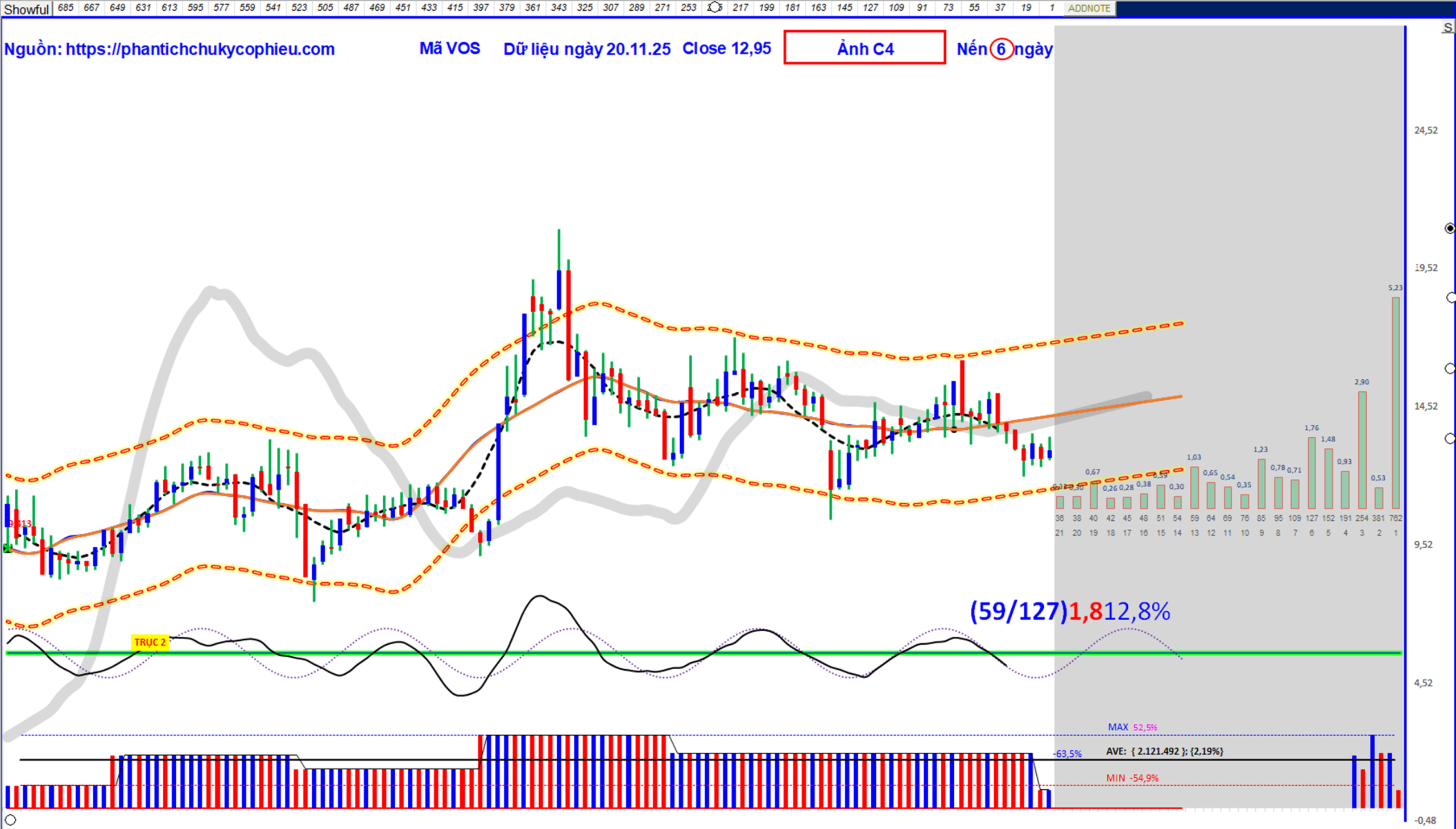Image resolution: width=1456 pixels, height=829 pixels.
Task: Click the tallest cycle bar labeled 5,23
Action: (1395, 402)
